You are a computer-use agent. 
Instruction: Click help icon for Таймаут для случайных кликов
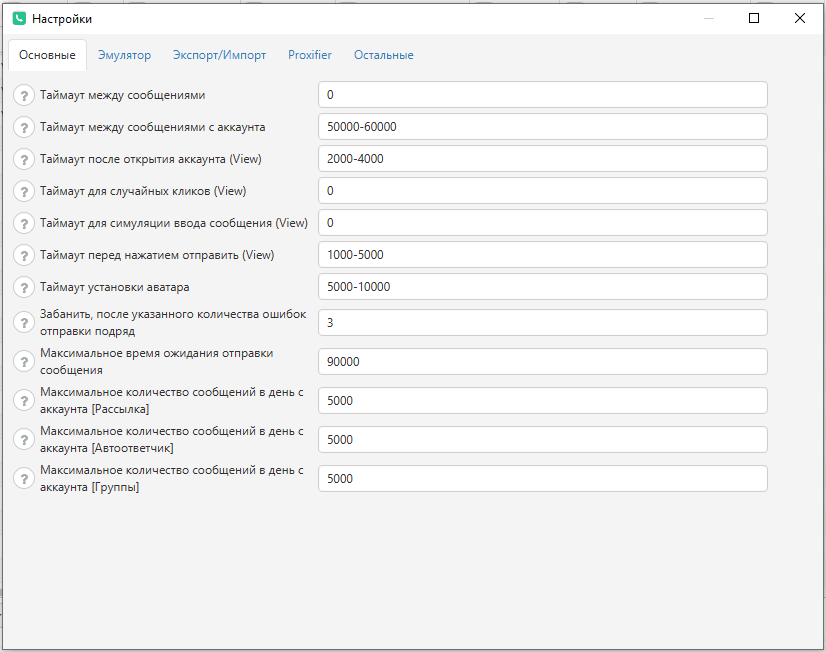pos(24,191)
